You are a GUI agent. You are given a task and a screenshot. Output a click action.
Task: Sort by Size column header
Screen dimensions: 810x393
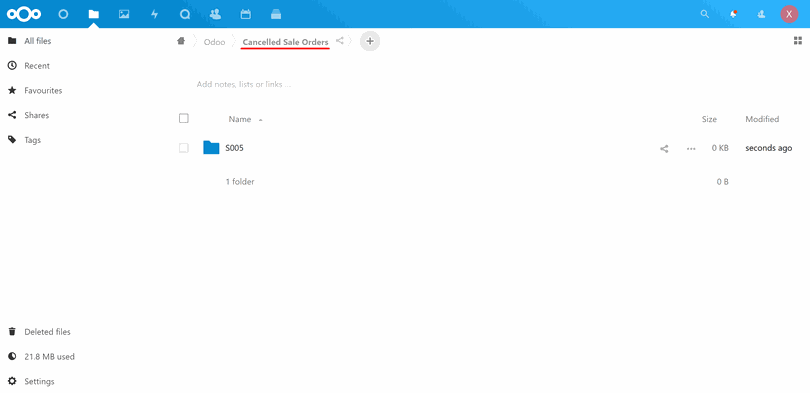point(709,119)
